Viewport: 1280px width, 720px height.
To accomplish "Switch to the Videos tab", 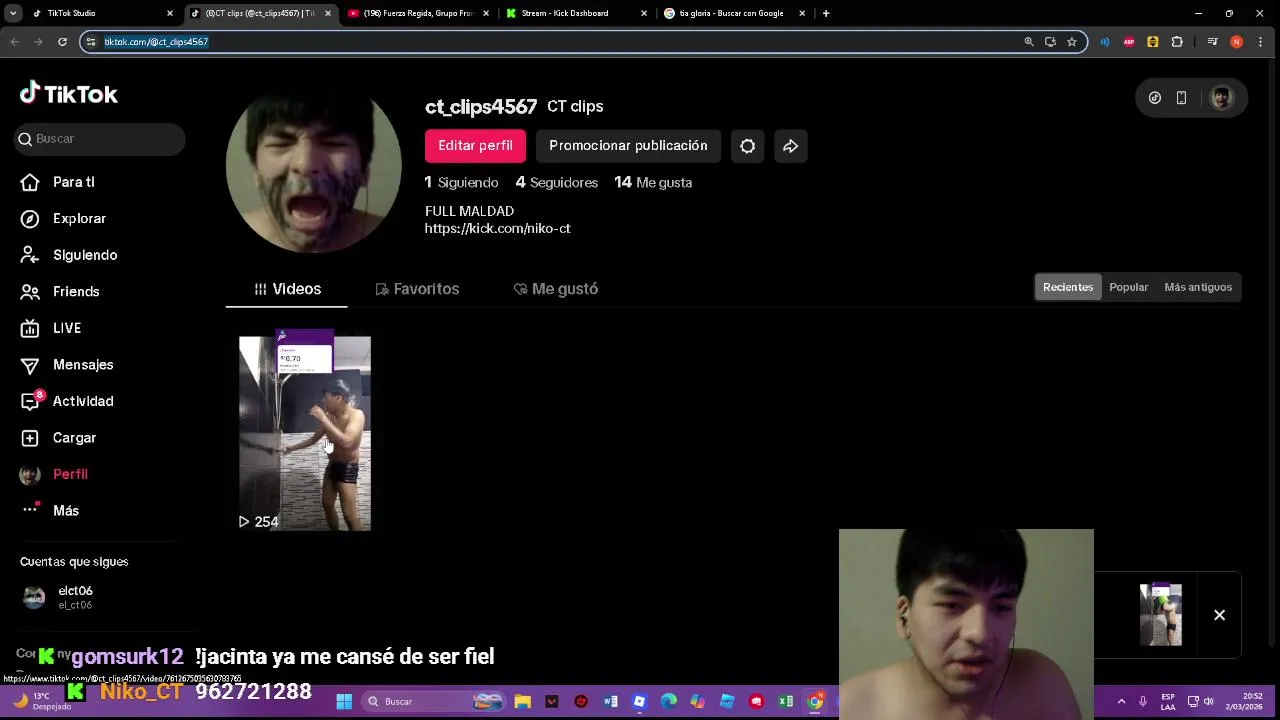I will click(x=287, y=289).
